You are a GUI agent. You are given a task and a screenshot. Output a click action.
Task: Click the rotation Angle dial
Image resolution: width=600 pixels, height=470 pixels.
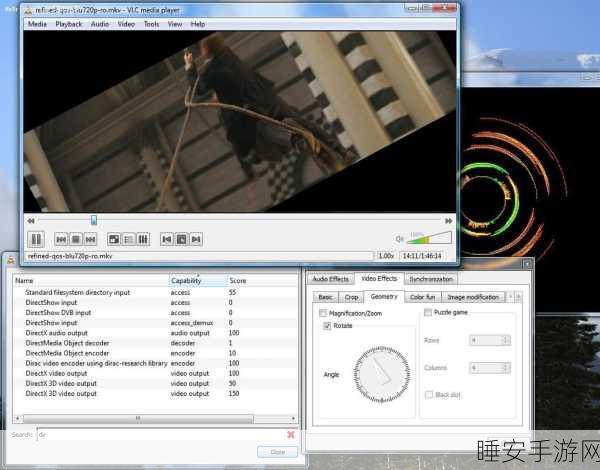(x=382, y=374)
